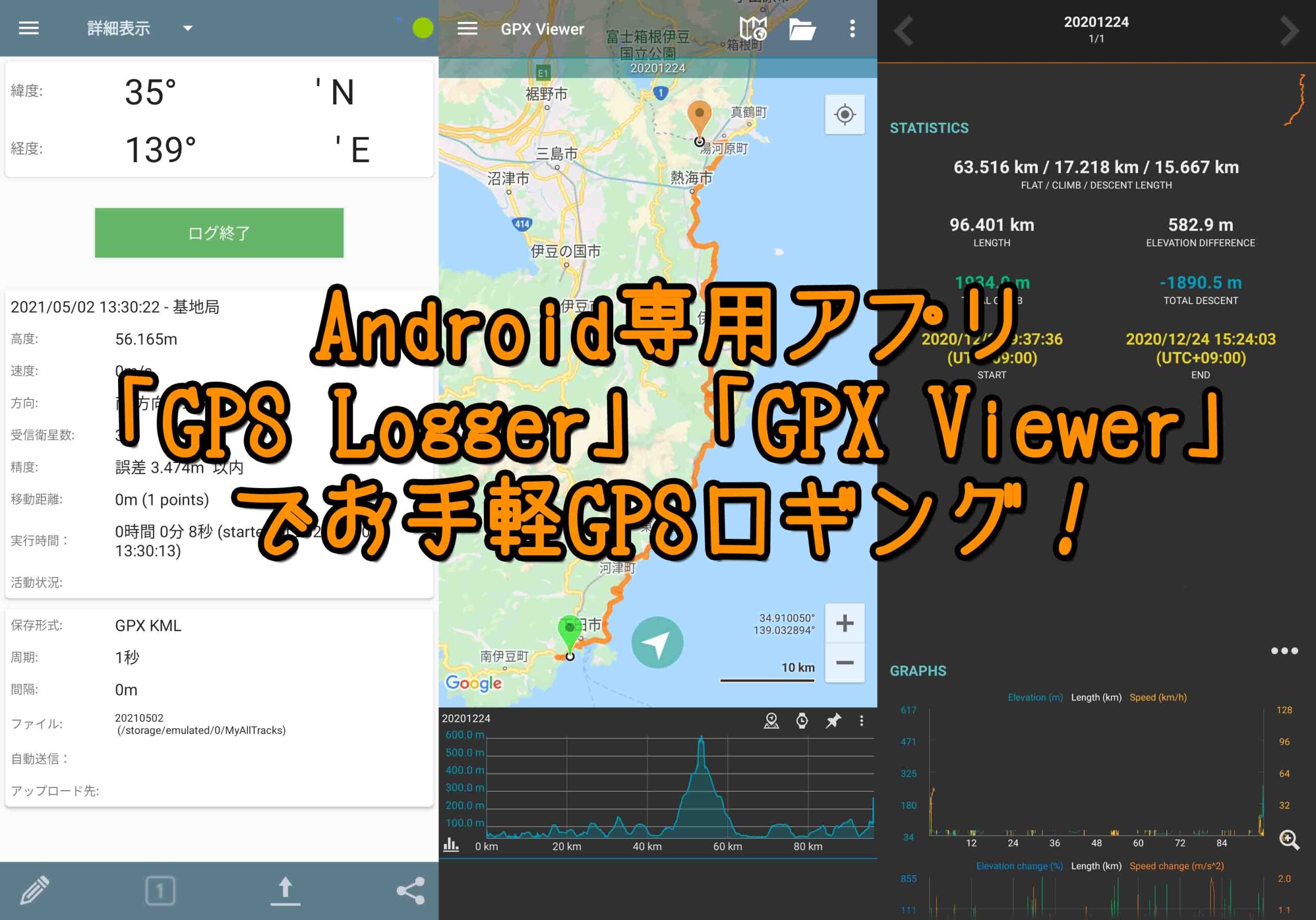Tap the magnifier zoom icon on the graph
Screen dimensions: 1316x920
(x=1289, y=840)
